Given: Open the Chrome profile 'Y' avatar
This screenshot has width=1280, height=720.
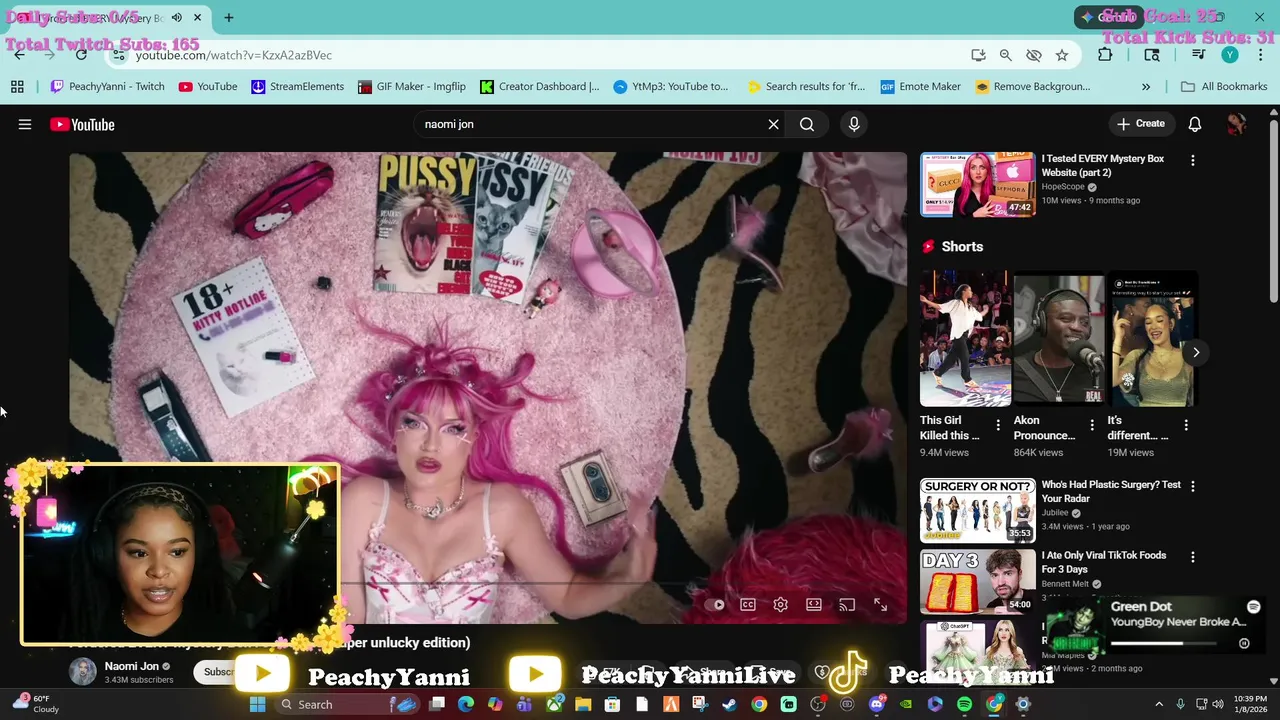Looking at the screenshot, I should pos(1230,55).
